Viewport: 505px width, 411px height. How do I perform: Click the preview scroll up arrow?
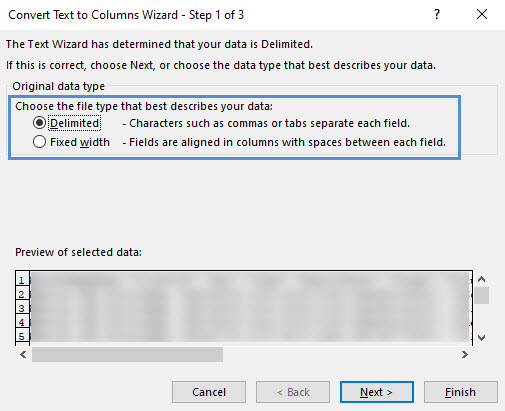click(481, 279)
